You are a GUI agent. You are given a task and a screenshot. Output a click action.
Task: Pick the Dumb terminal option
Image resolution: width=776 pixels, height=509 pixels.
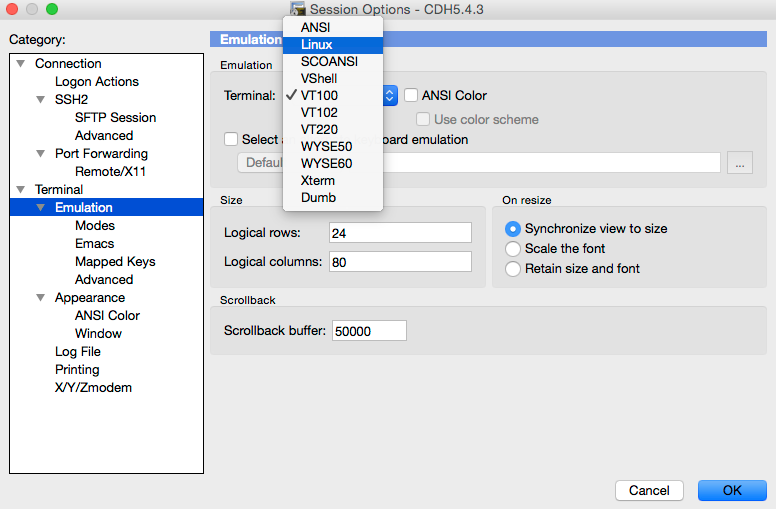point(333,198)
